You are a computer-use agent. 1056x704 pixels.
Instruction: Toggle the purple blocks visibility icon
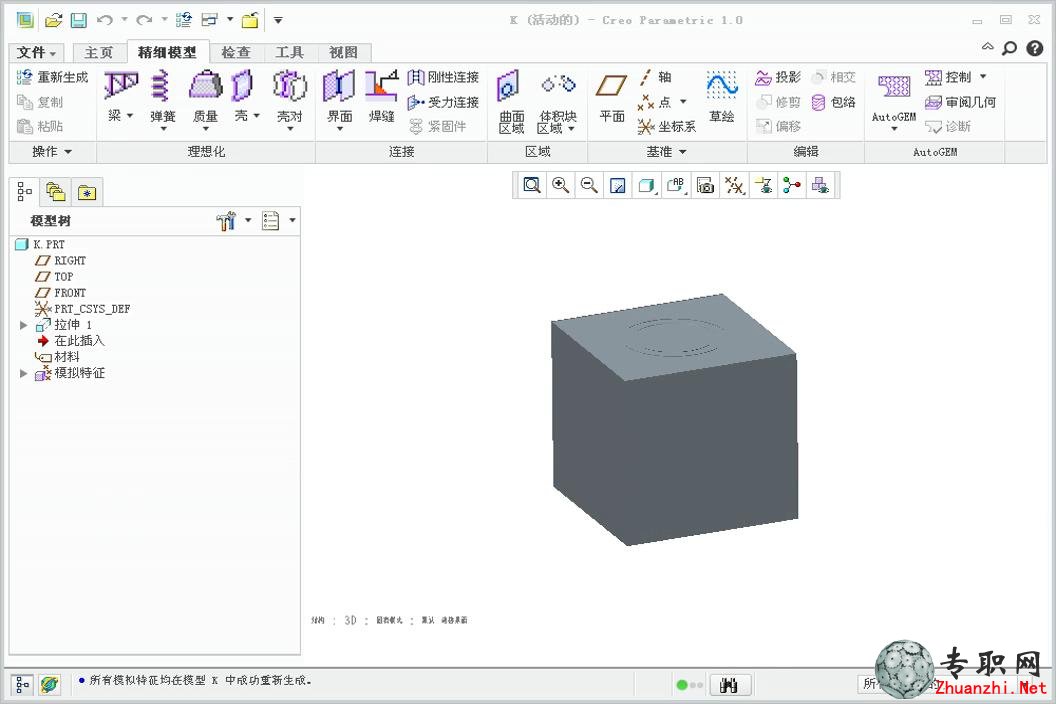coord(820,185)
